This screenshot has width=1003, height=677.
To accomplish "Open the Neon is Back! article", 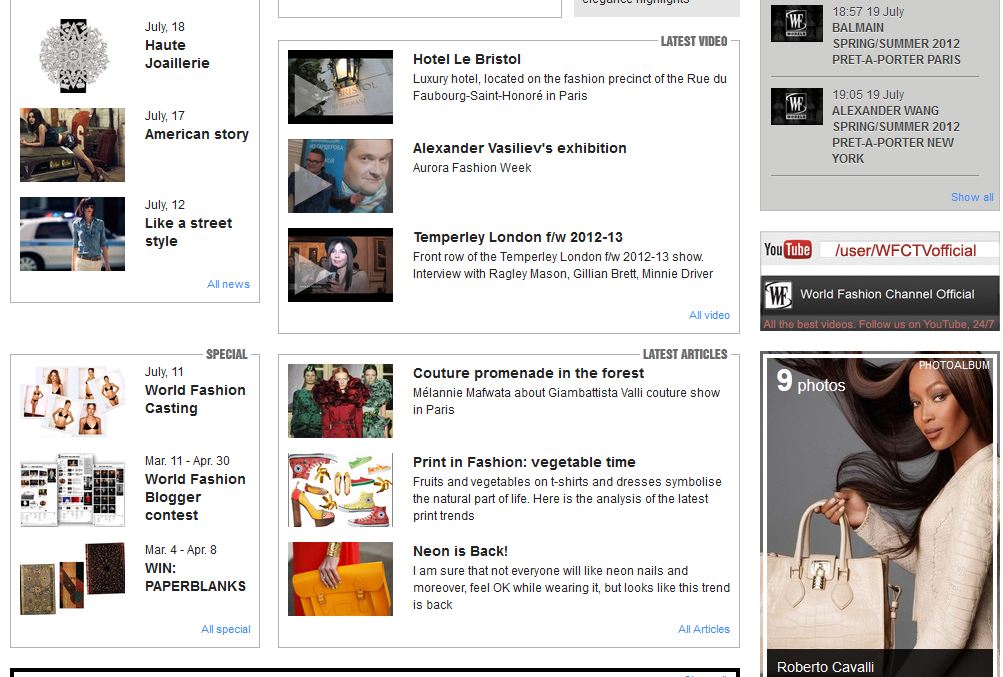I will [x=460, y=552].
